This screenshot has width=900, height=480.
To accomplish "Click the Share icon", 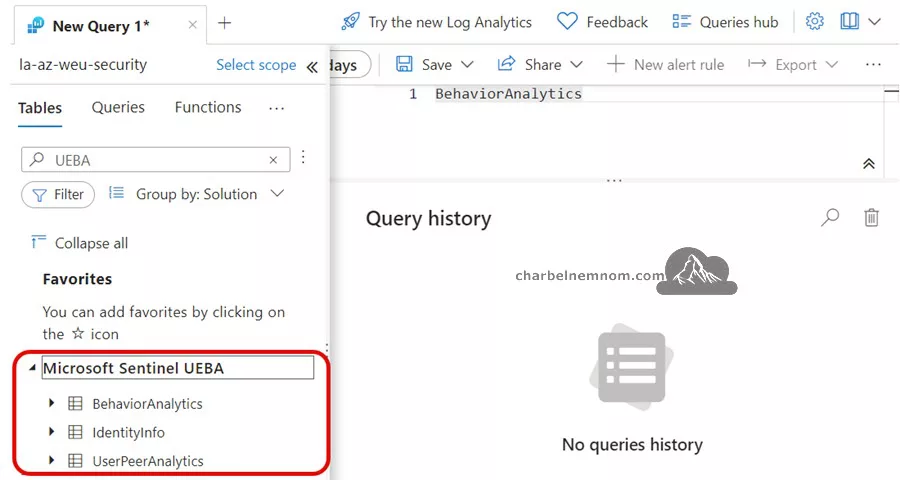I will coord(506,64).
